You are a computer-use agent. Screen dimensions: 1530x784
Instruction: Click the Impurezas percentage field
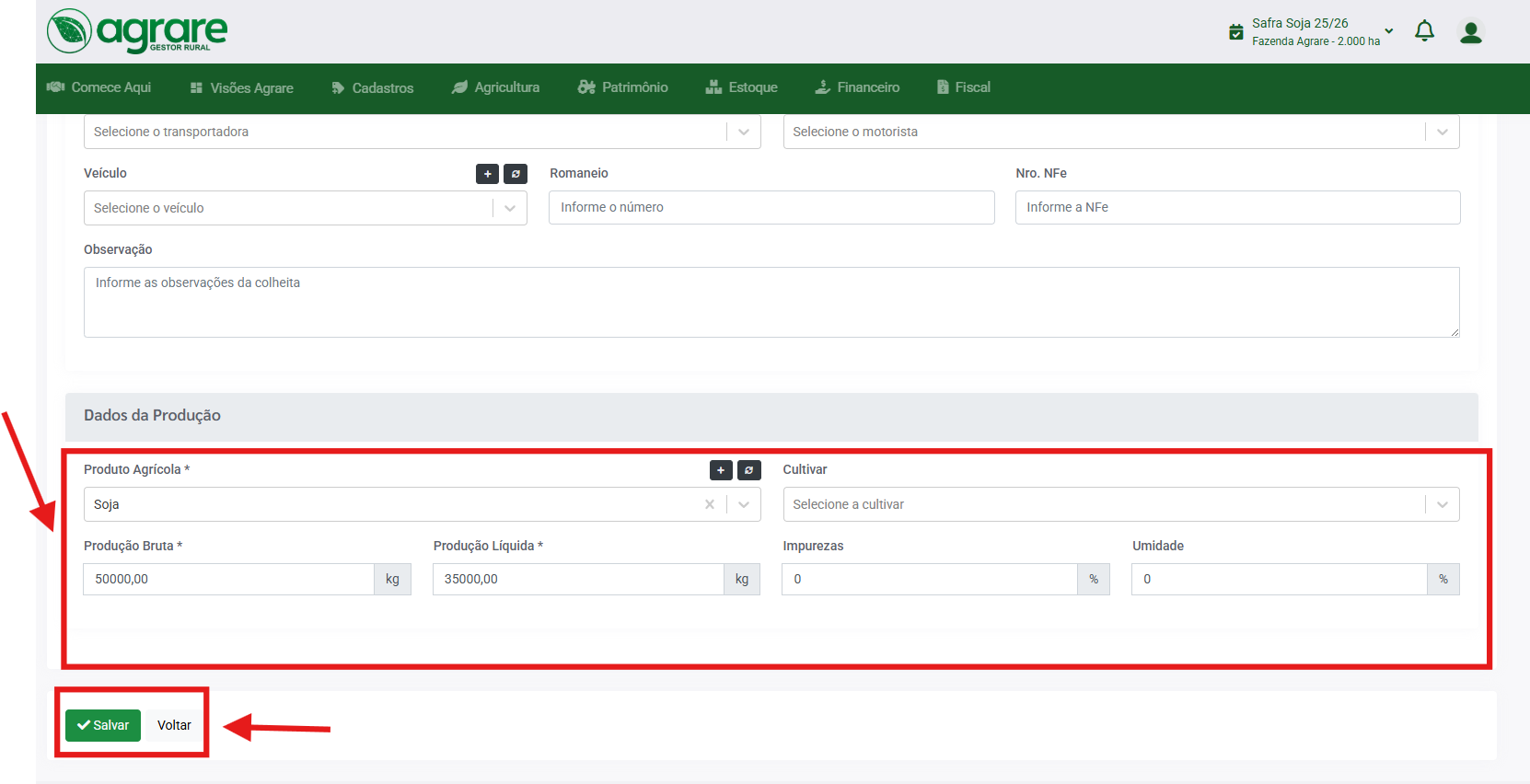click(930, 579)
